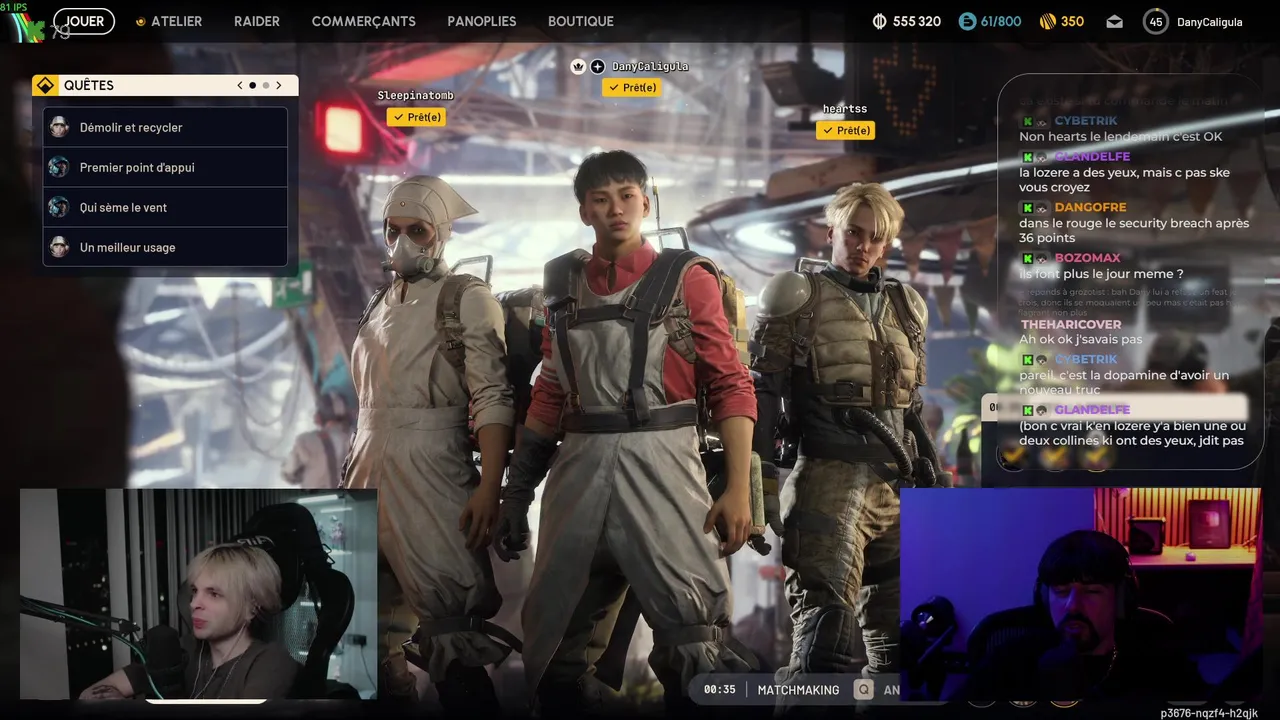Screen dimensions: 1280x720
Task: Click the 81 IPS framerate counter
Action: 14,7
